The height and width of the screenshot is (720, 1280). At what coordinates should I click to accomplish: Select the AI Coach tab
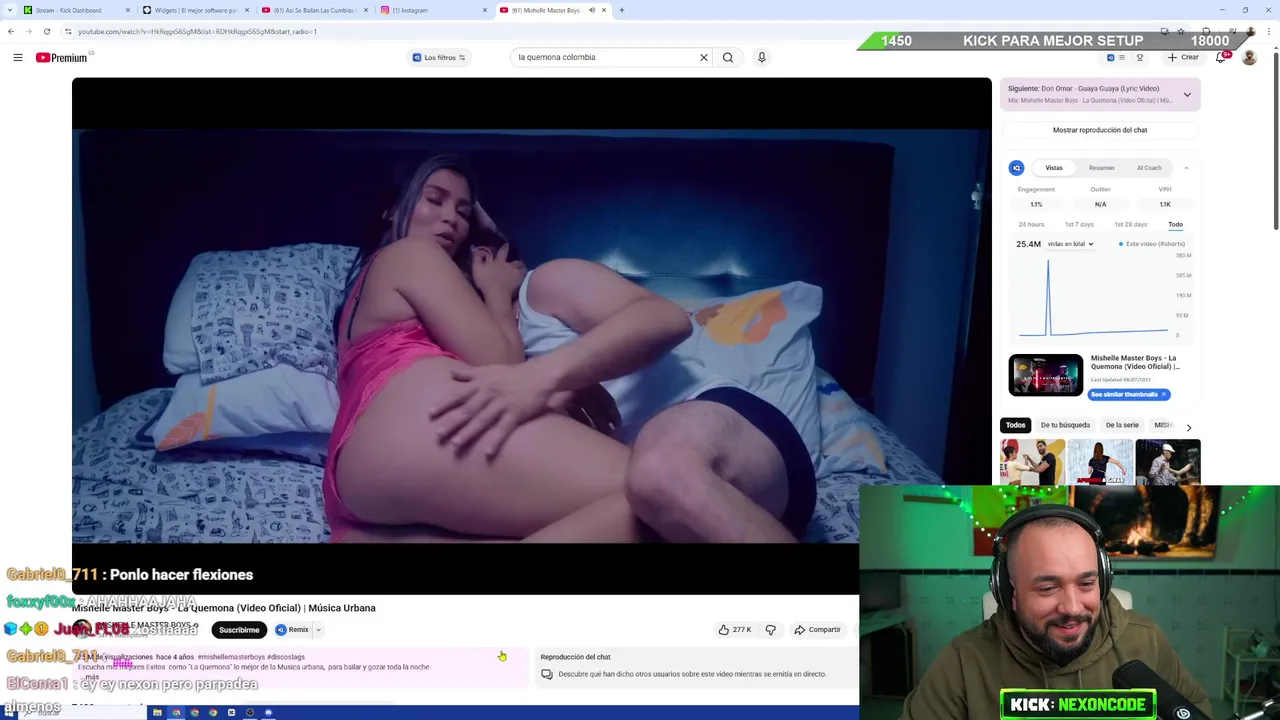(1149, 168)
